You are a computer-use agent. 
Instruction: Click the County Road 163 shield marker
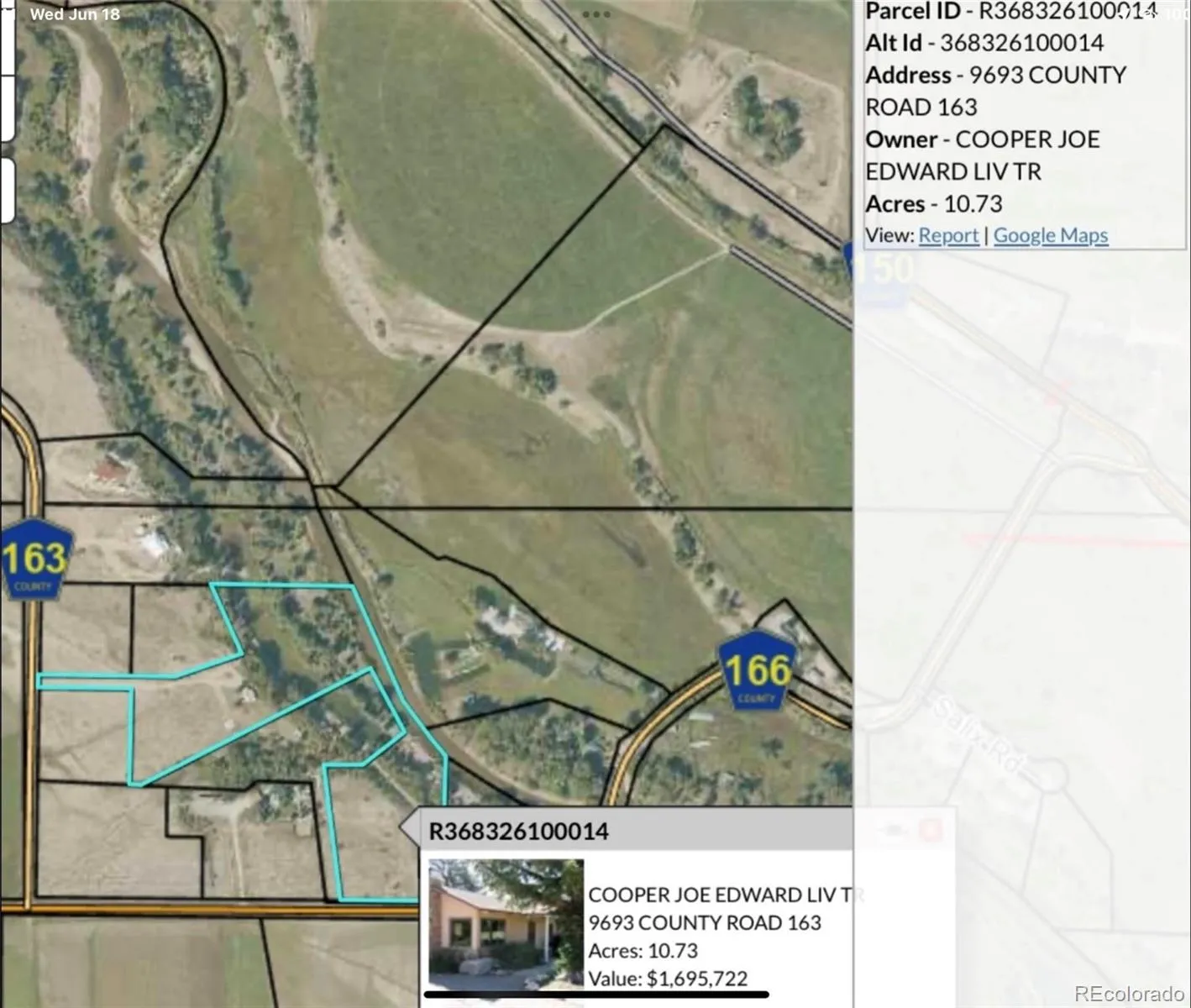34,559
